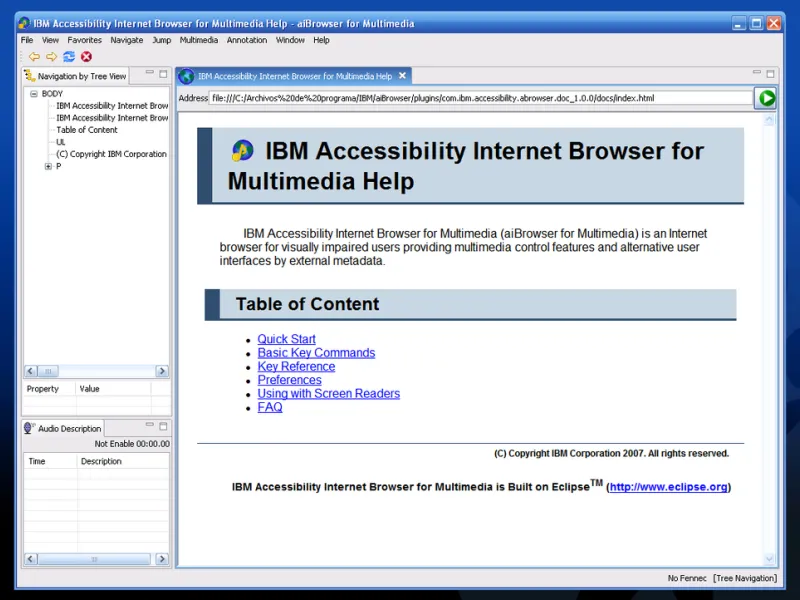This screenshot has width=800, height=600.
Task: Maximize the Navigation by Tree View panel
Action: (x=163, y=74)
